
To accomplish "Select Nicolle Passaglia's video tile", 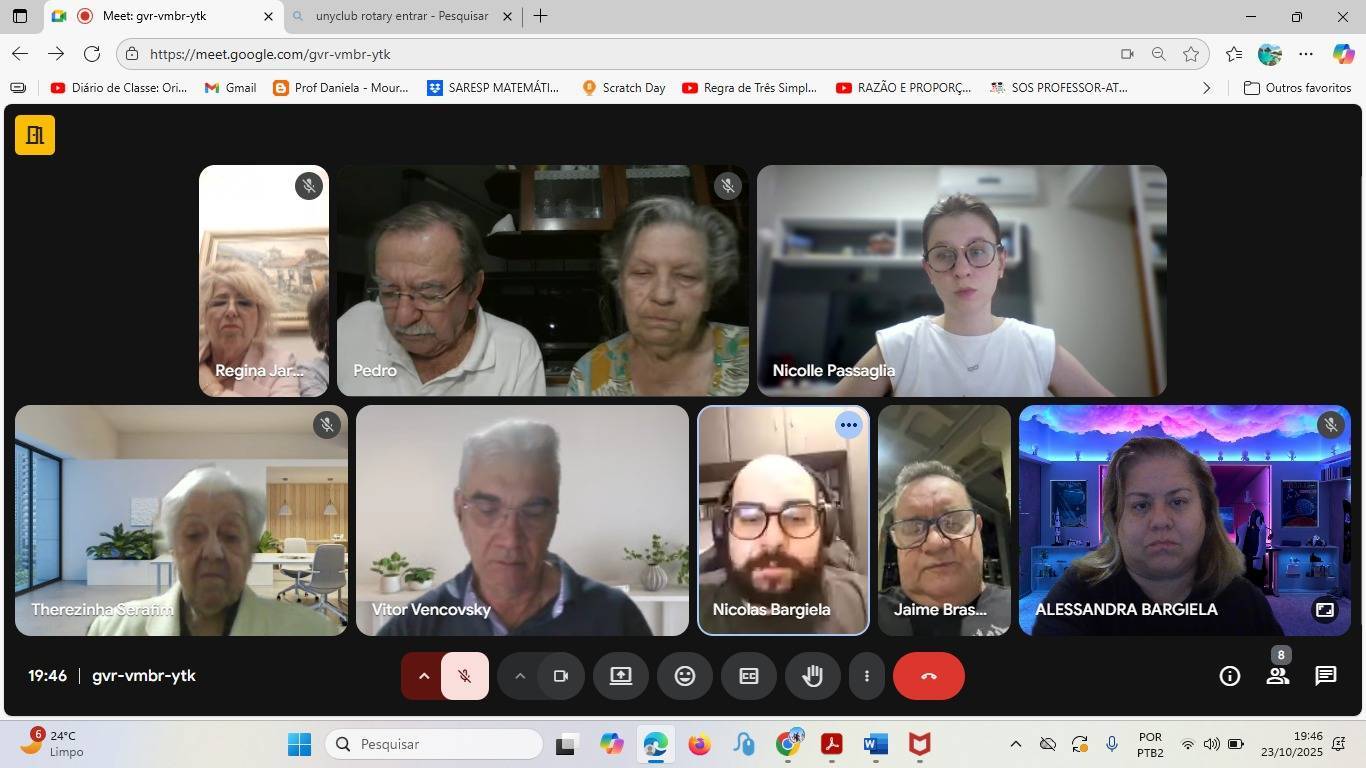I will point(961,281).
